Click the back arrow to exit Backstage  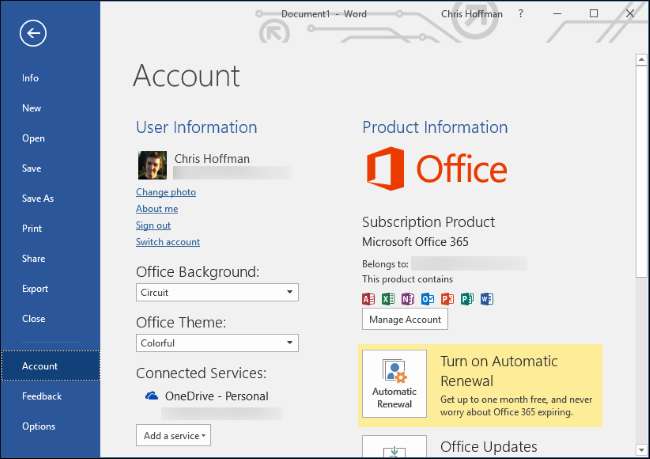(x=33, y=34)
